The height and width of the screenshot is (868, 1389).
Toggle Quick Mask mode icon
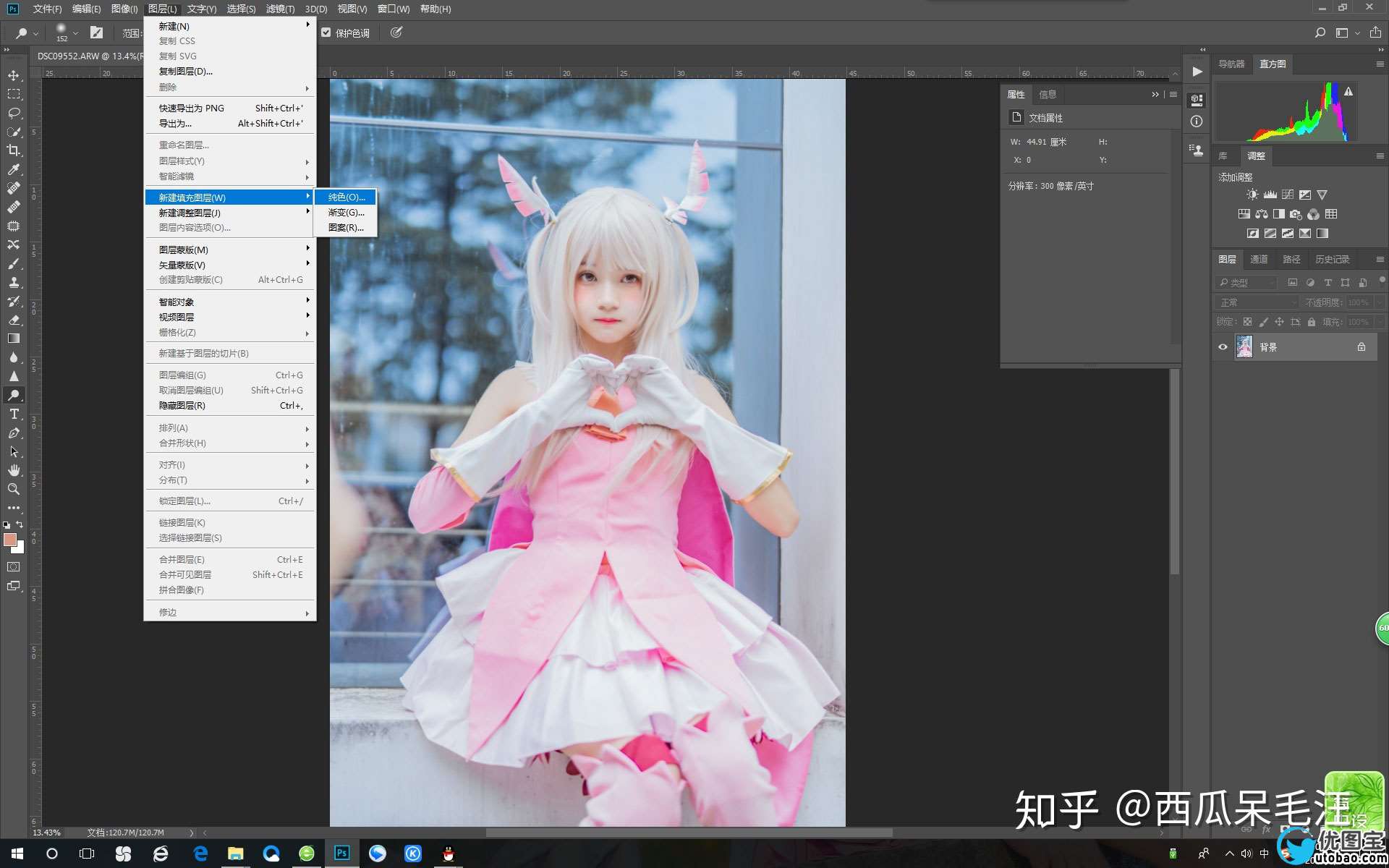14,567
